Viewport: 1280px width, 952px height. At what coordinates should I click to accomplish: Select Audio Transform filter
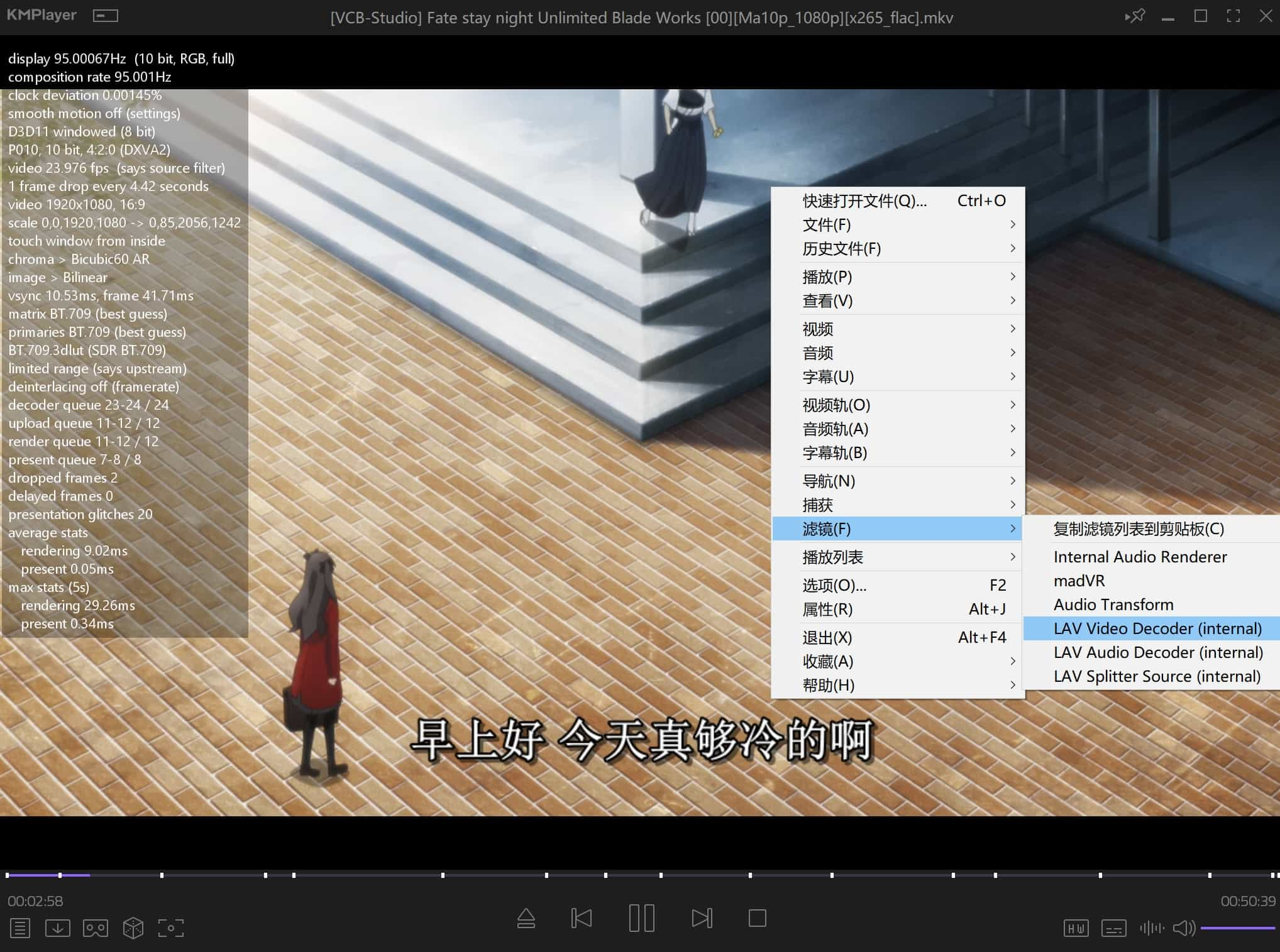tap(1152, 605)
